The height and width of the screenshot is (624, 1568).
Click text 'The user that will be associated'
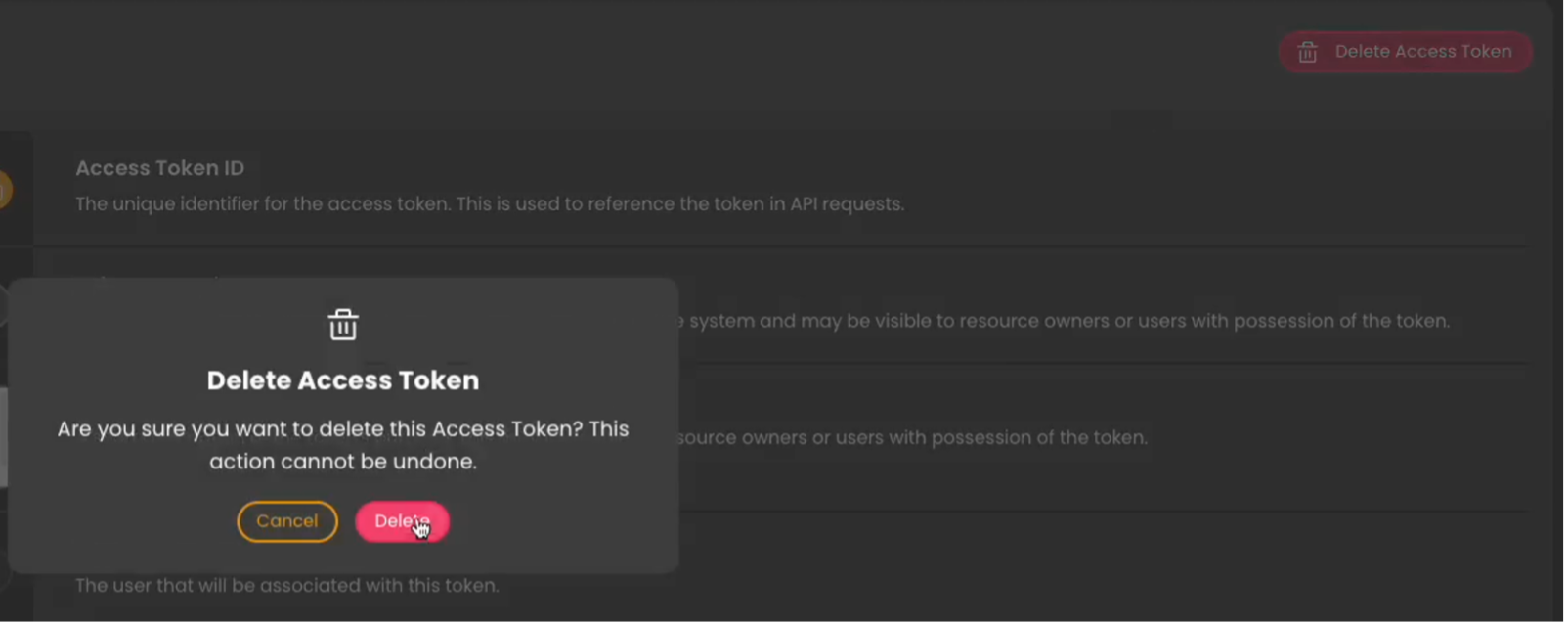pos(286,586)
